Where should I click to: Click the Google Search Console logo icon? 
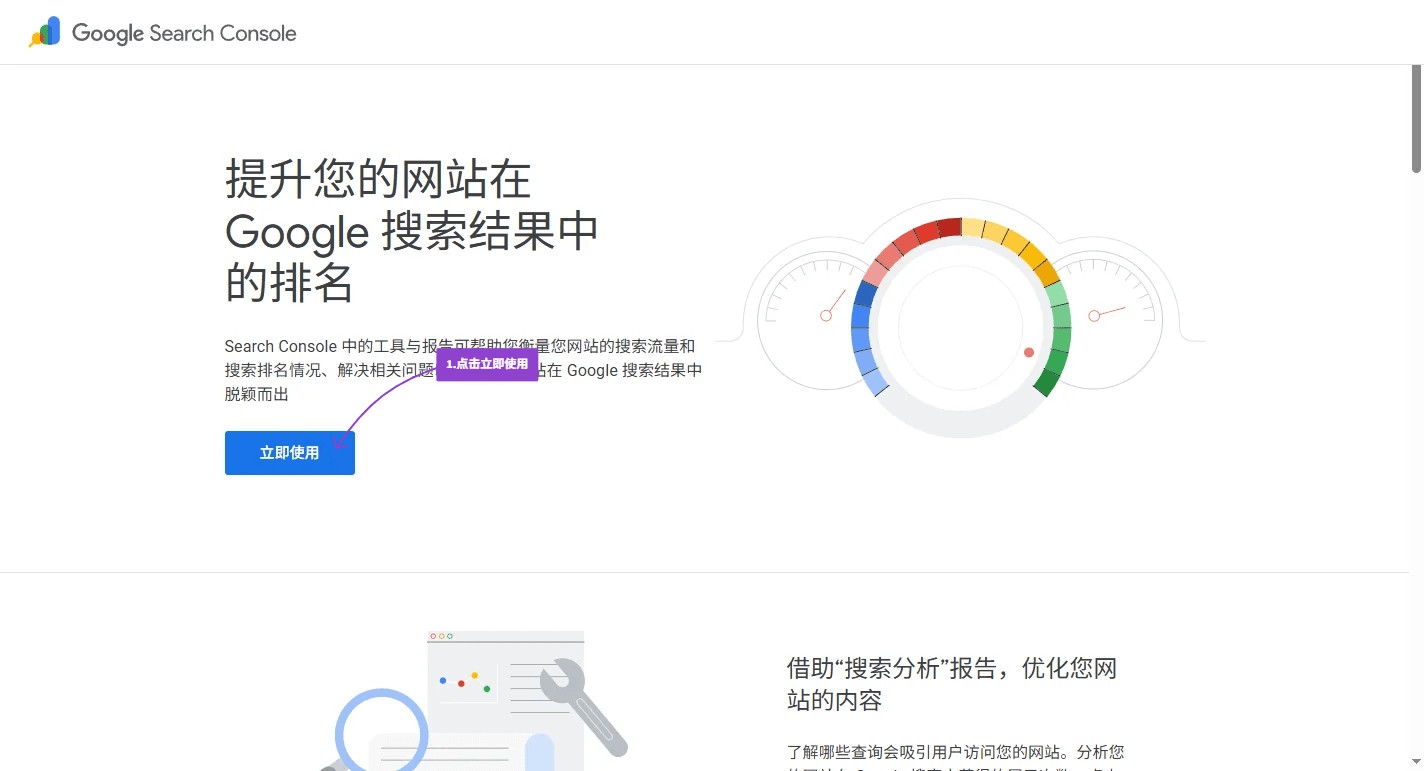tap(45, 32)
